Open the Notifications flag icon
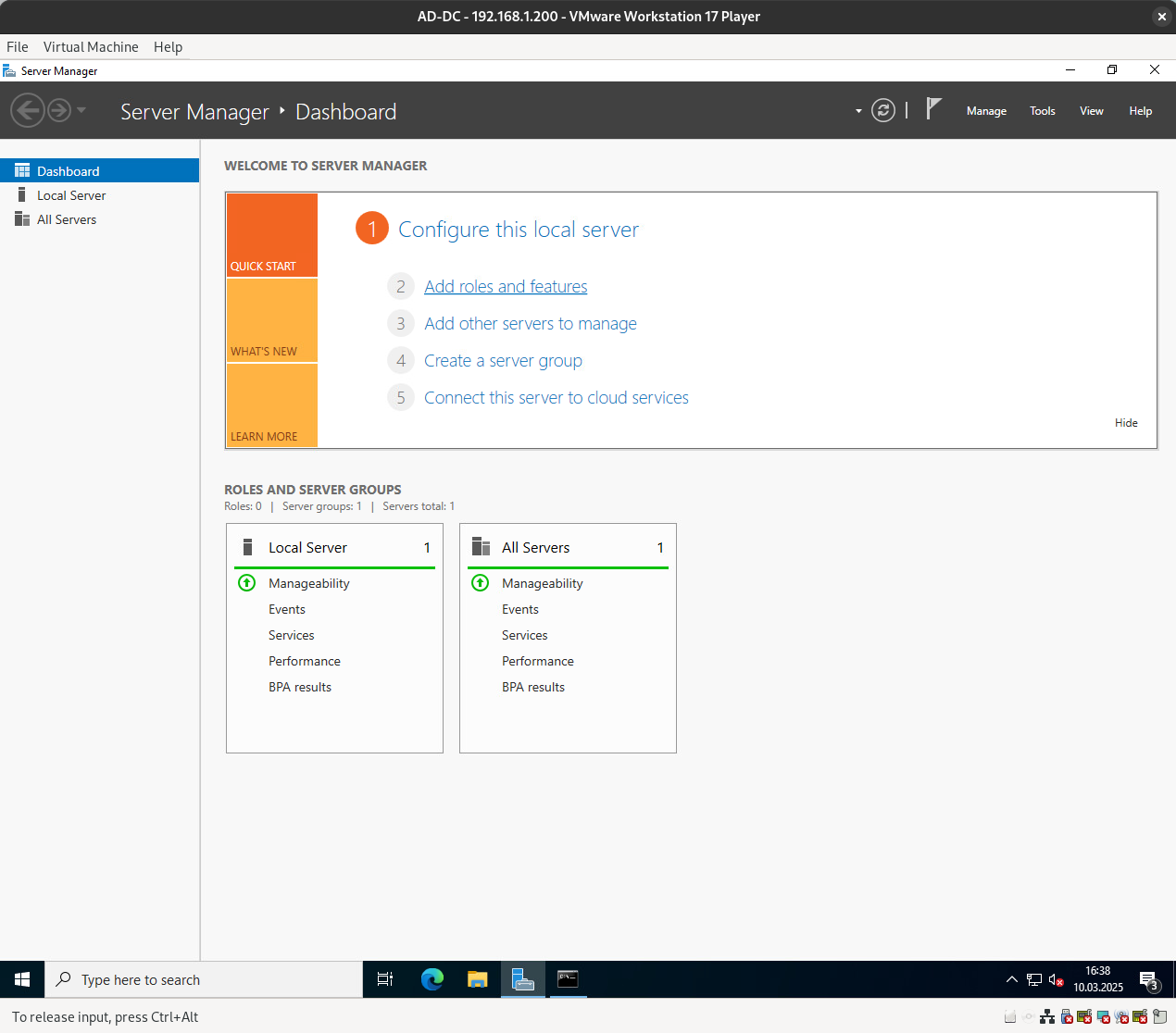 934,109
